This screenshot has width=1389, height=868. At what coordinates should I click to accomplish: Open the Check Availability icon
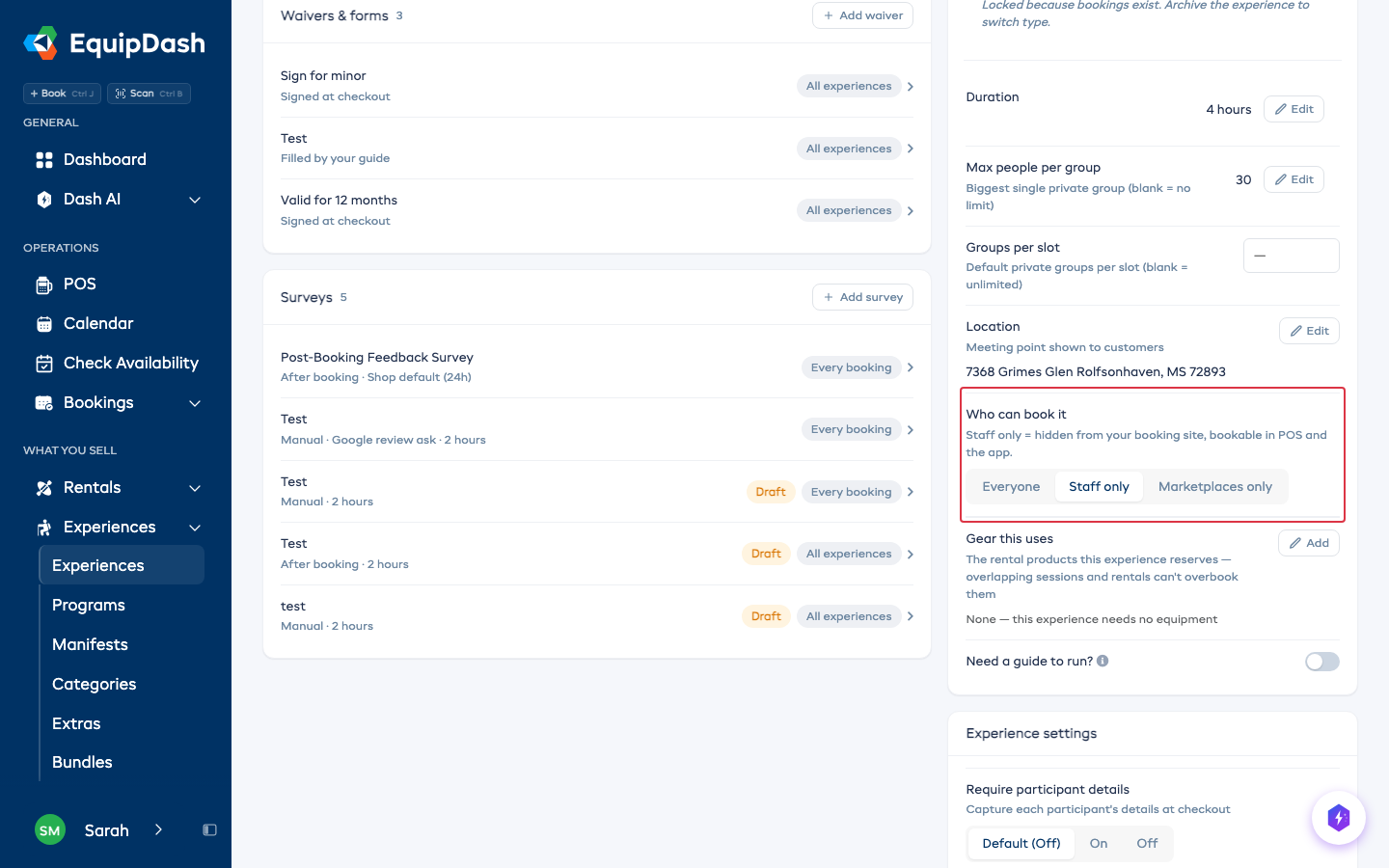click(44, 364)
